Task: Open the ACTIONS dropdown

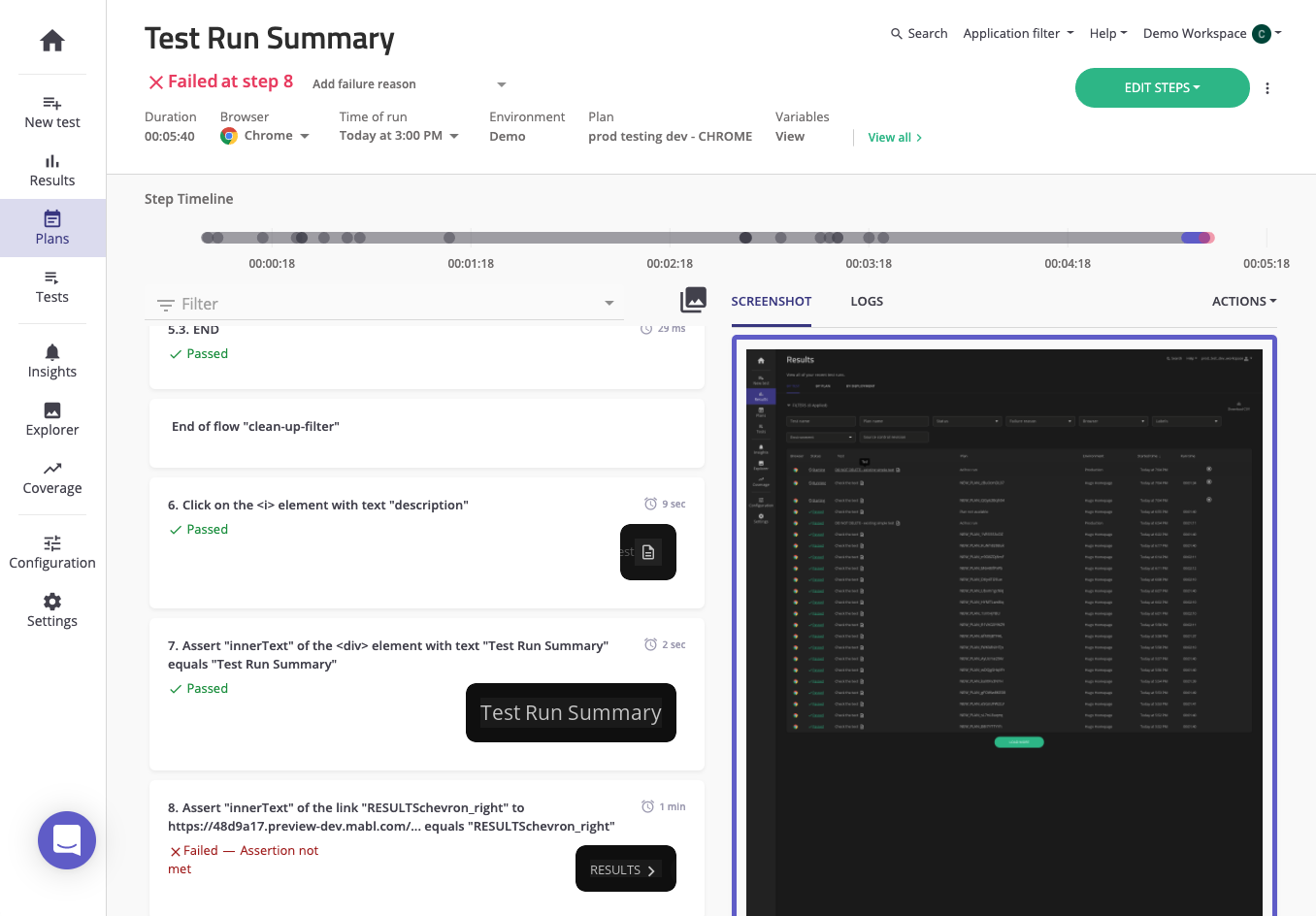Action: 1244,302
